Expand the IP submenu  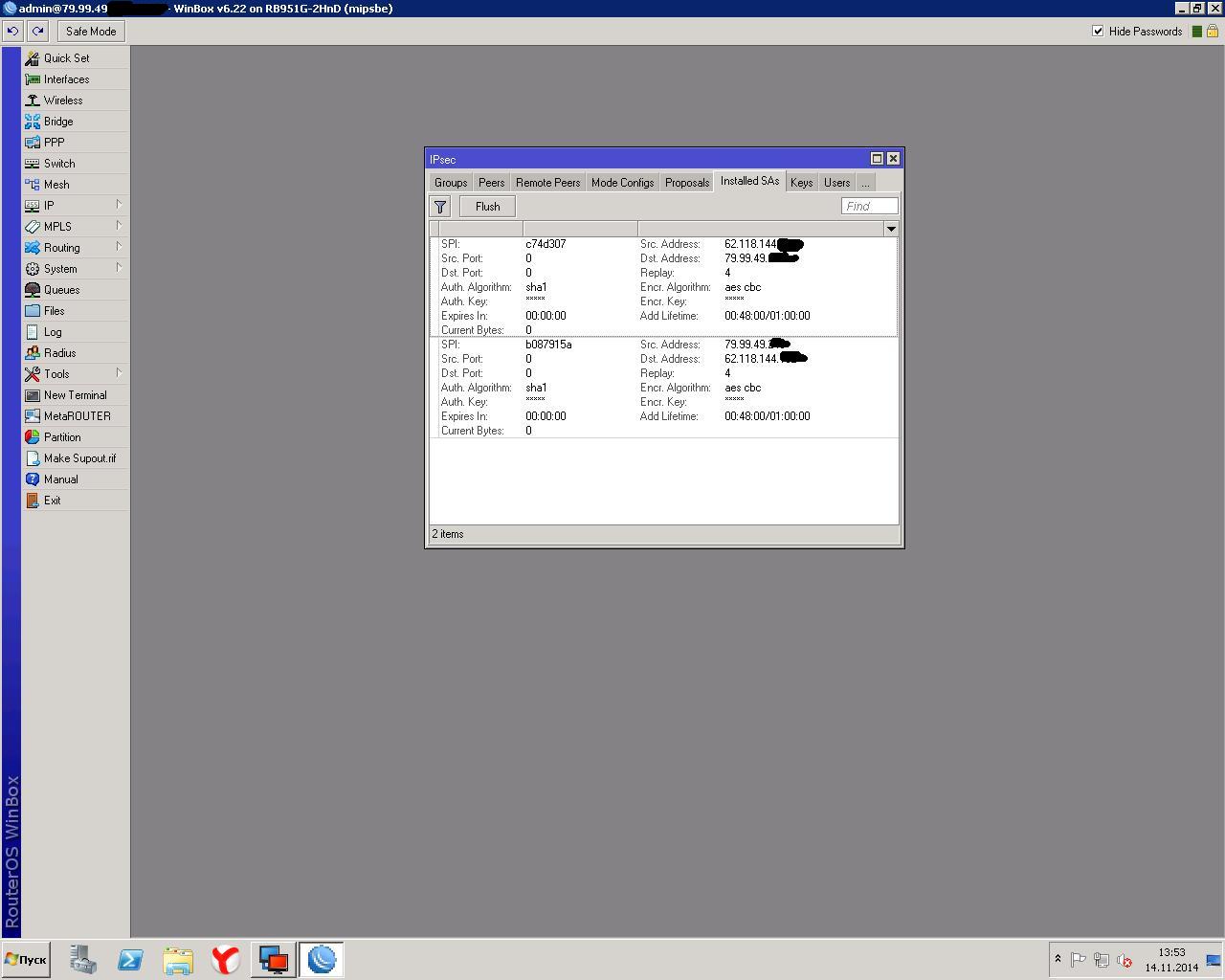click(75, 206)
